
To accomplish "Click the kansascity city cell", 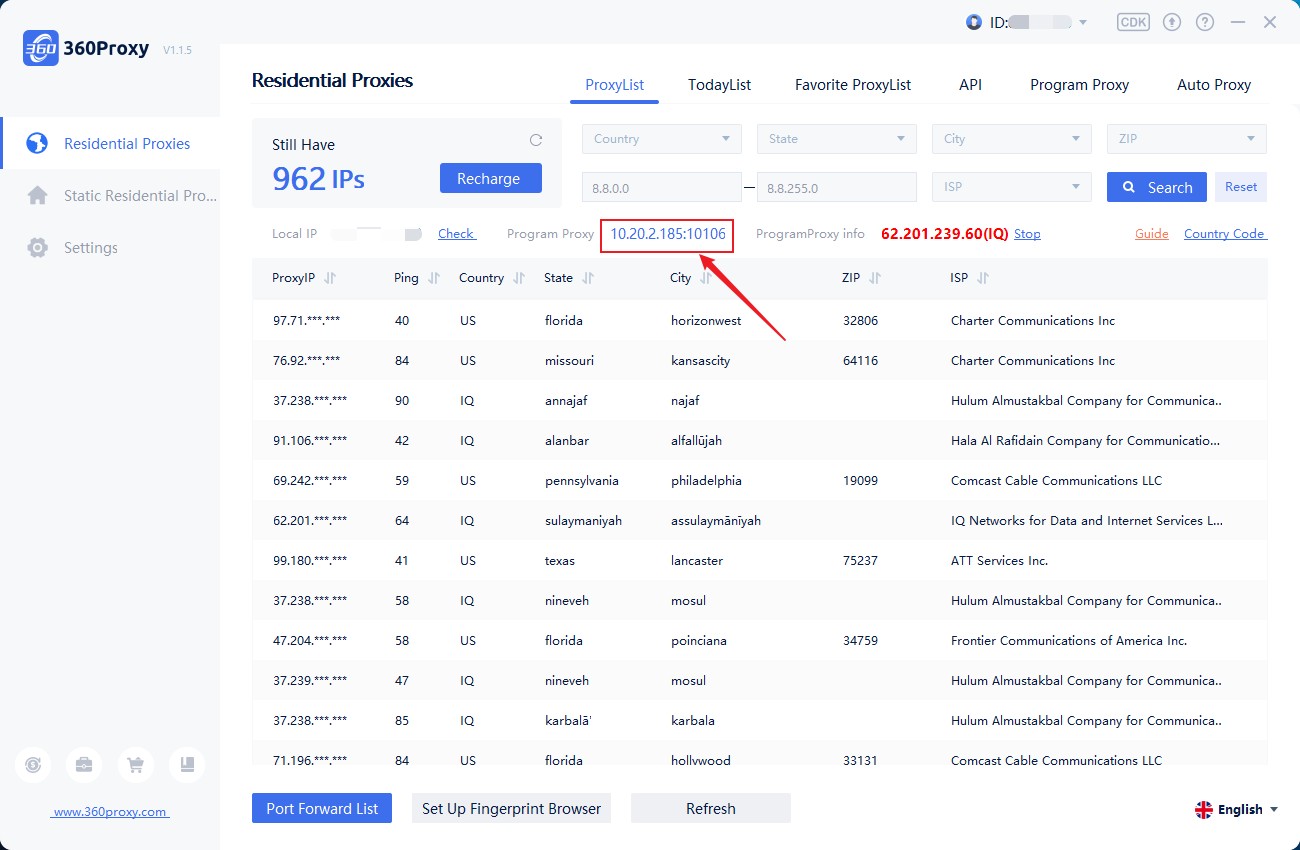I will 700,361.
